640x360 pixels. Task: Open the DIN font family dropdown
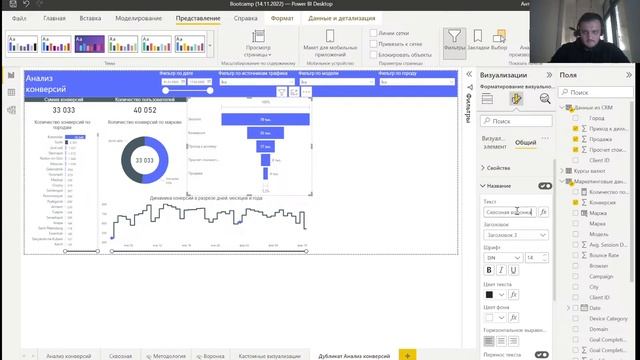pyautogui.click(x=503, y=258)
